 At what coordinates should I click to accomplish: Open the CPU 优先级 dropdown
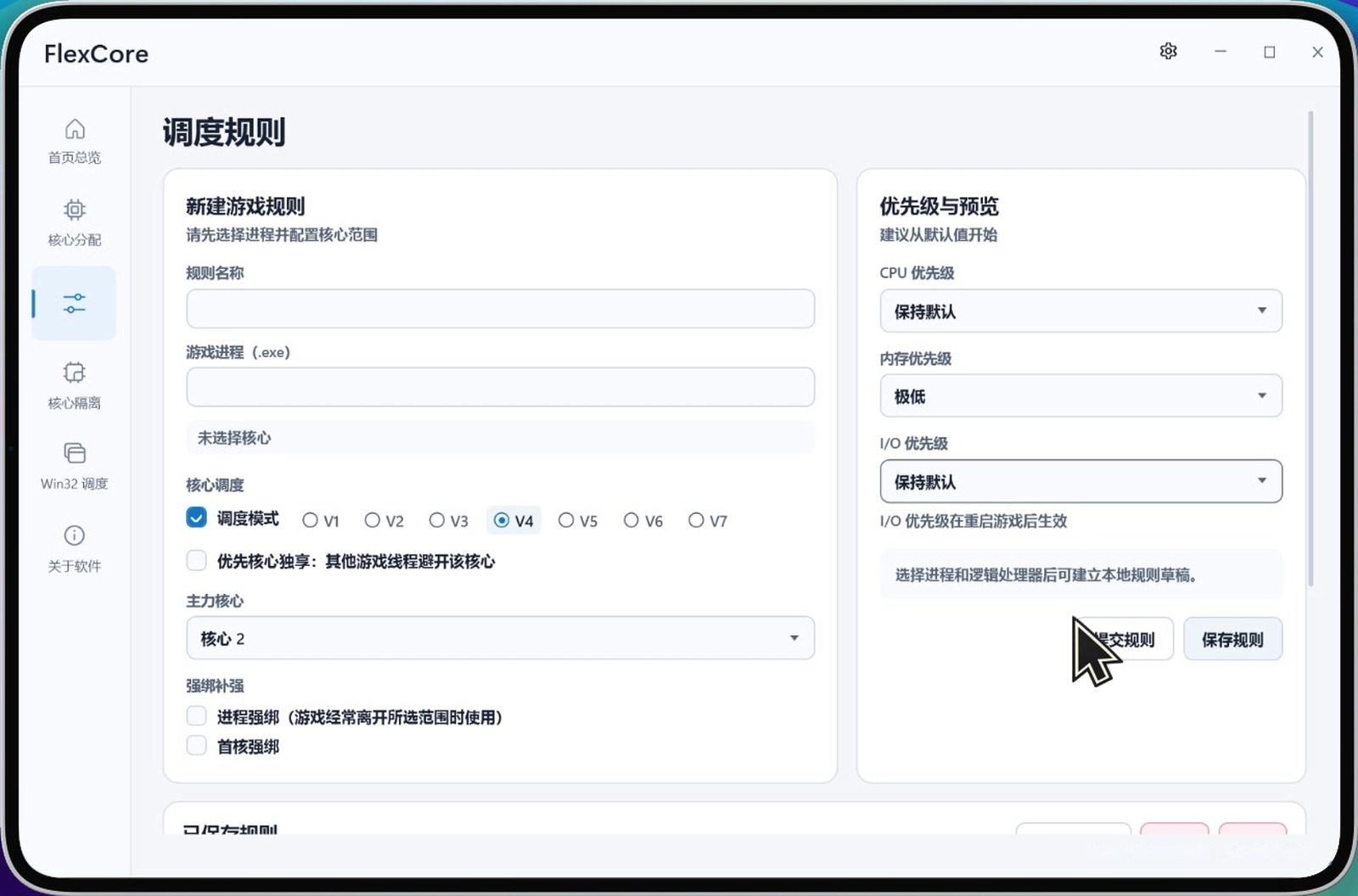coord(1080,311)
